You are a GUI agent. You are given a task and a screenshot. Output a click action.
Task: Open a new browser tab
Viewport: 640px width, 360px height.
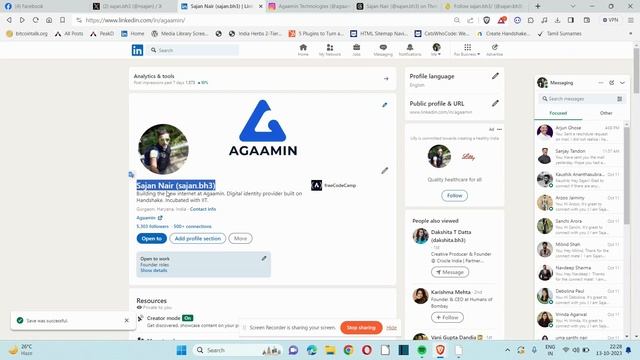pos(538,6)
